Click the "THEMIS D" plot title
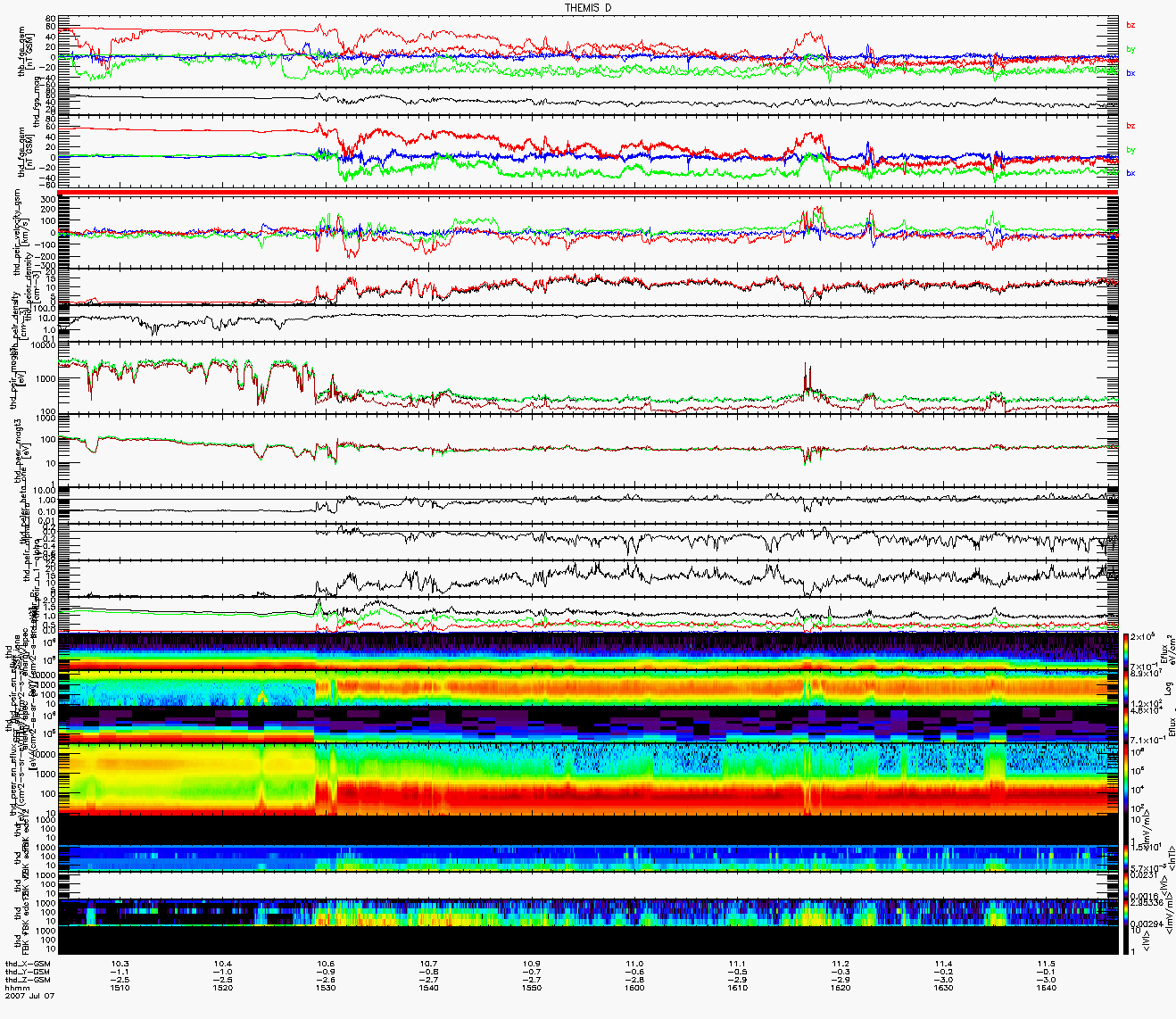Viewport: 1176px width, 1019px height. (587, 7)
